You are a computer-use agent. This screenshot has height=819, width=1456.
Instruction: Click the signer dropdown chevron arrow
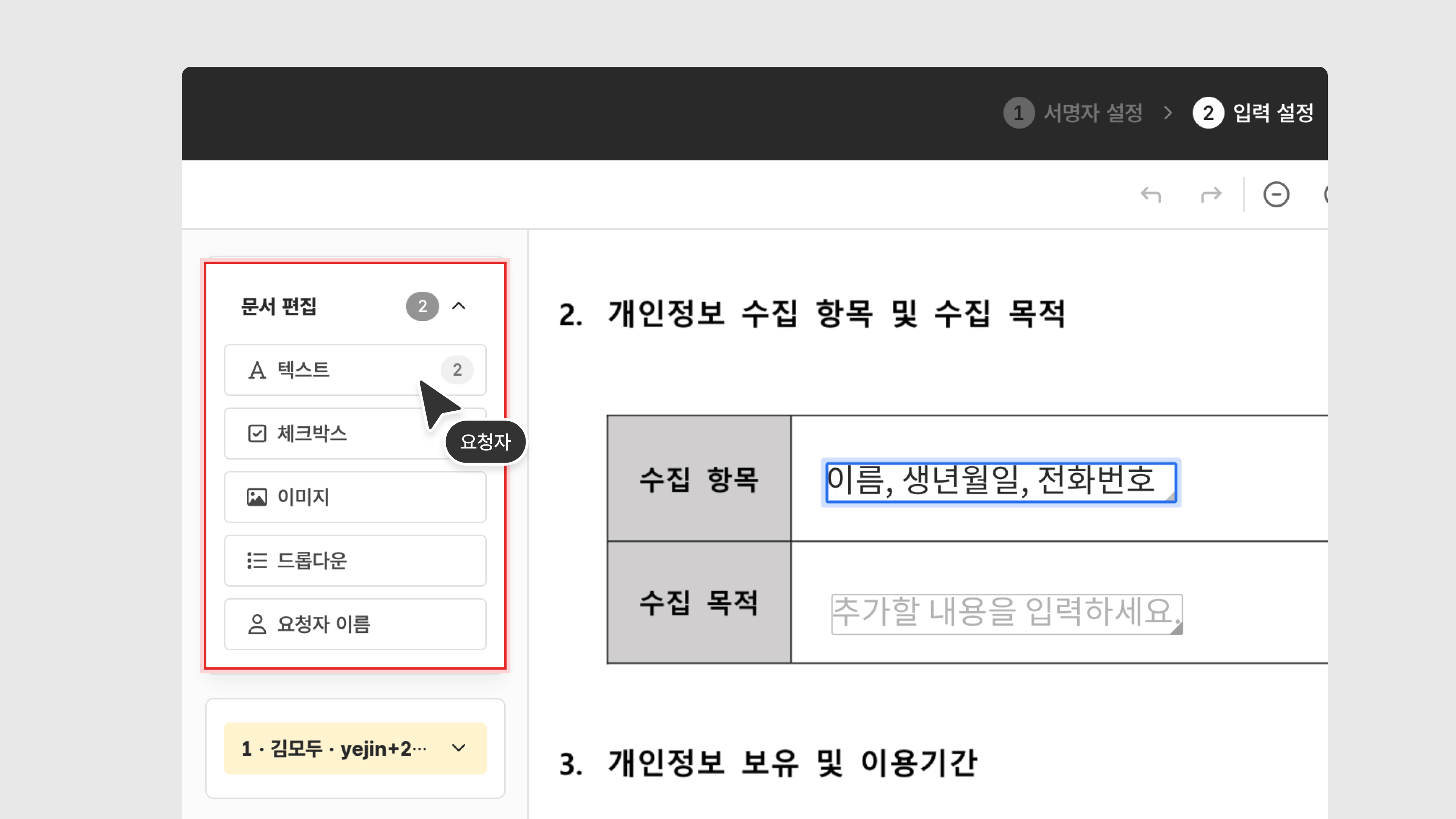point(459,748)
